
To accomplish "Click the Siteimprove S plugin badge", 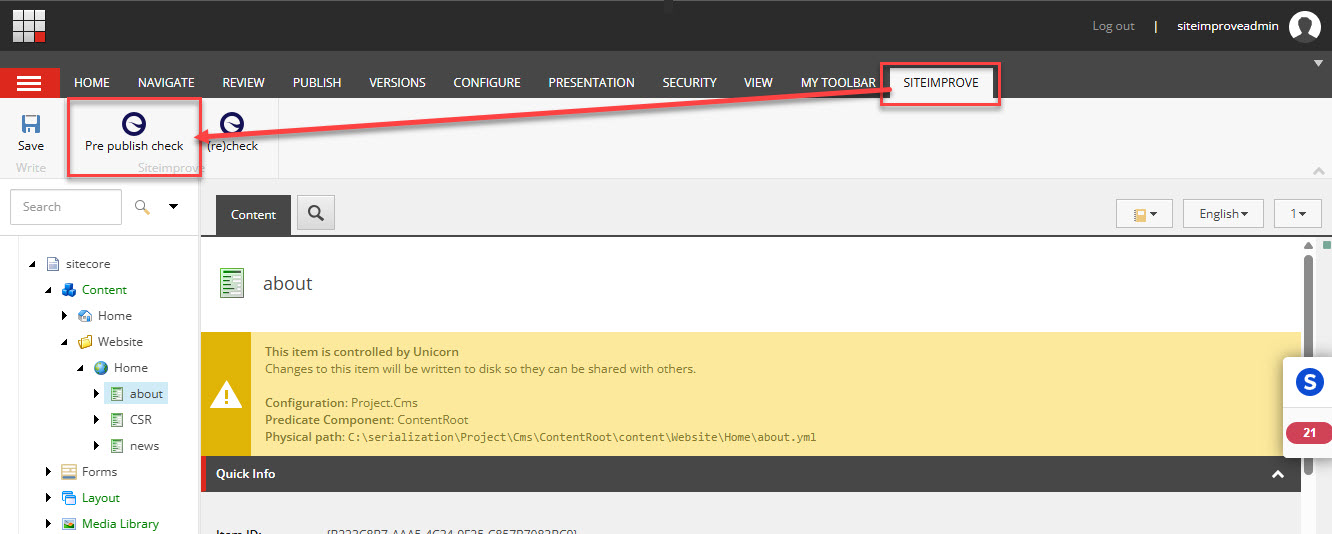I will click(1309, 381).
